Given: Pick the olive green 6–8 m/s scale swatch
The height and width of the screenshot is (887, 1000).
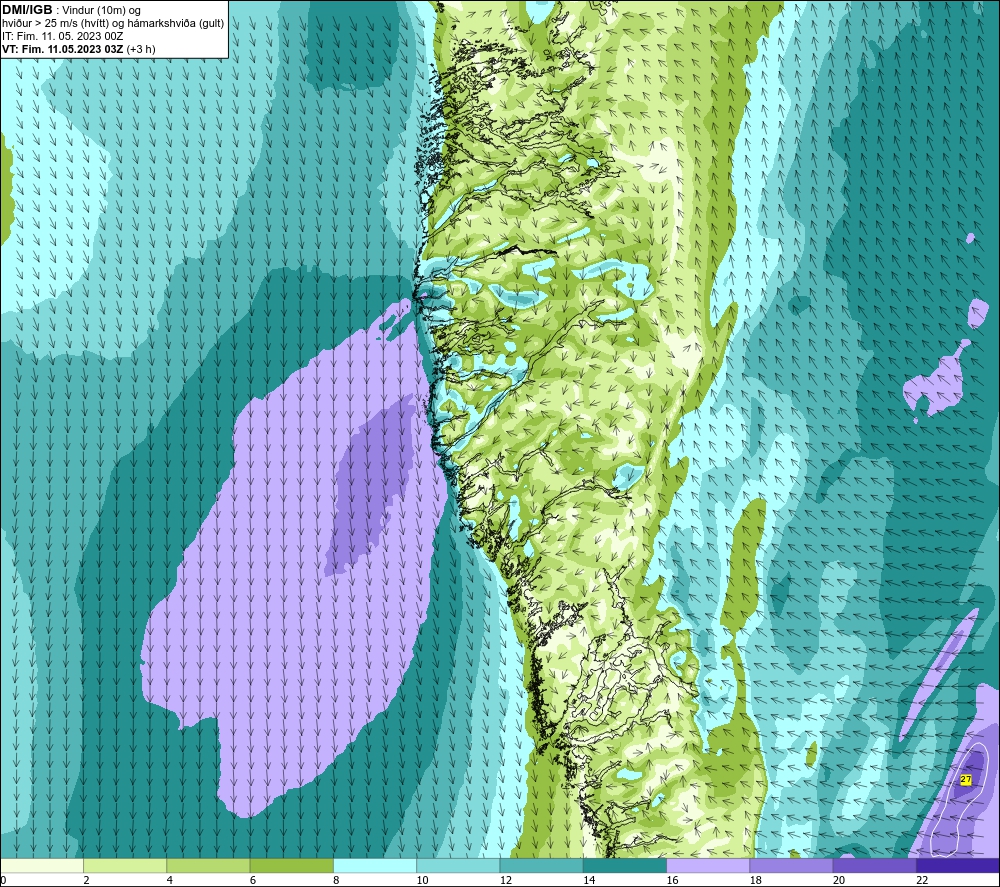Looking at the screenshot, I should pyautogui.click(x=291, y=865).
